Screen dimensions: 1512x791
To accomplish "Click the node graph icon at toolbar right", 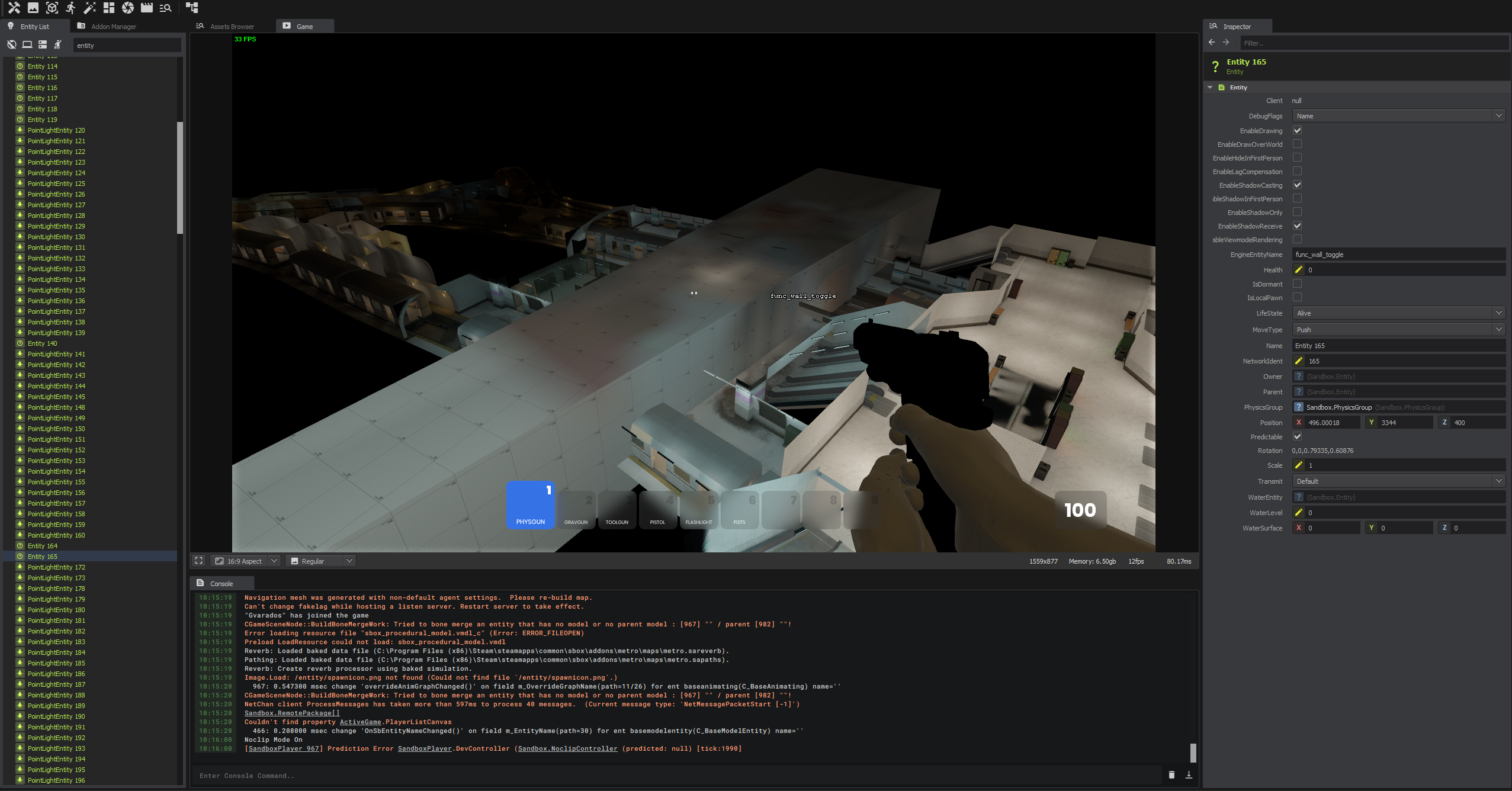I will [x=191, y=8].
